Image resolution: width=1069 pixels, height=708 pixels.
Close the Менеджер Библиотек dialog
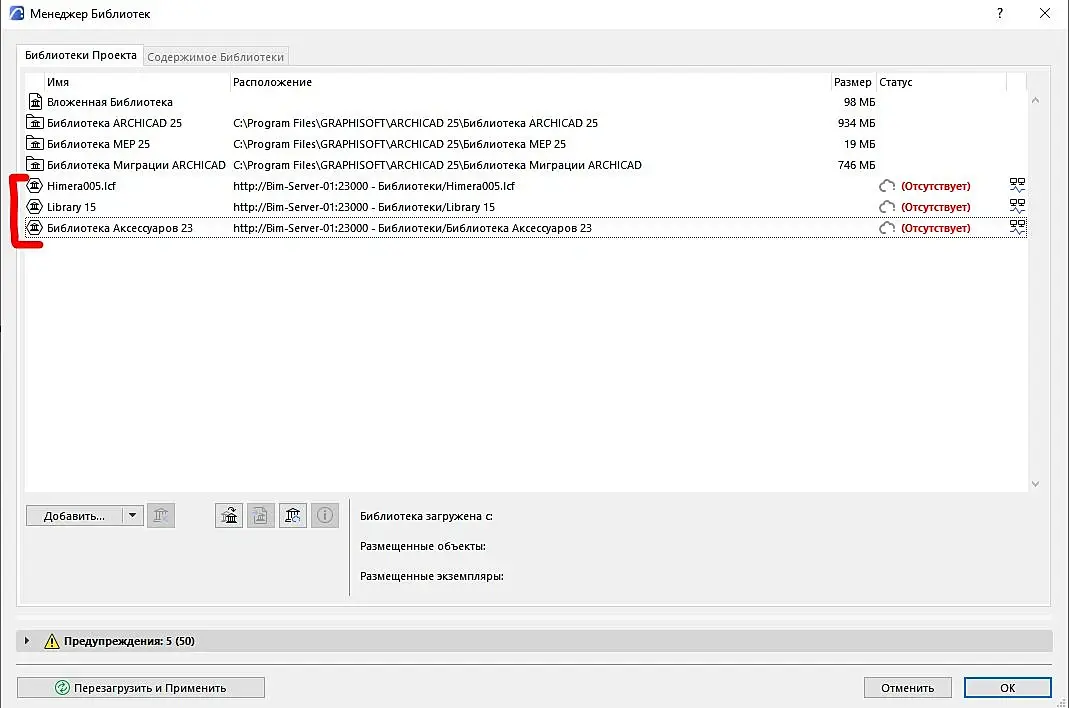point(1044,13)
